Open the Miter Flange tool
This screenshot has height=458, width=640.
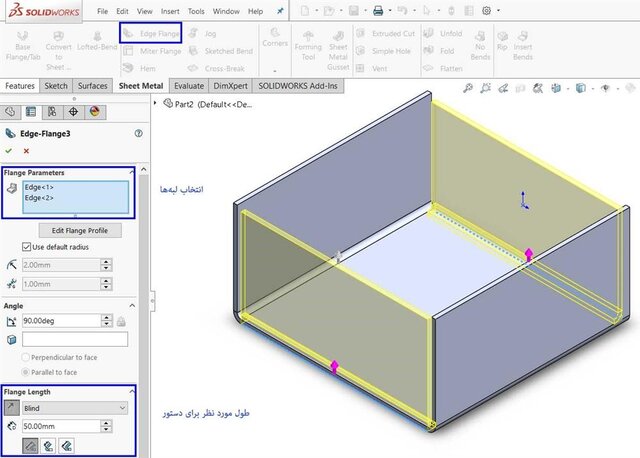152,51
